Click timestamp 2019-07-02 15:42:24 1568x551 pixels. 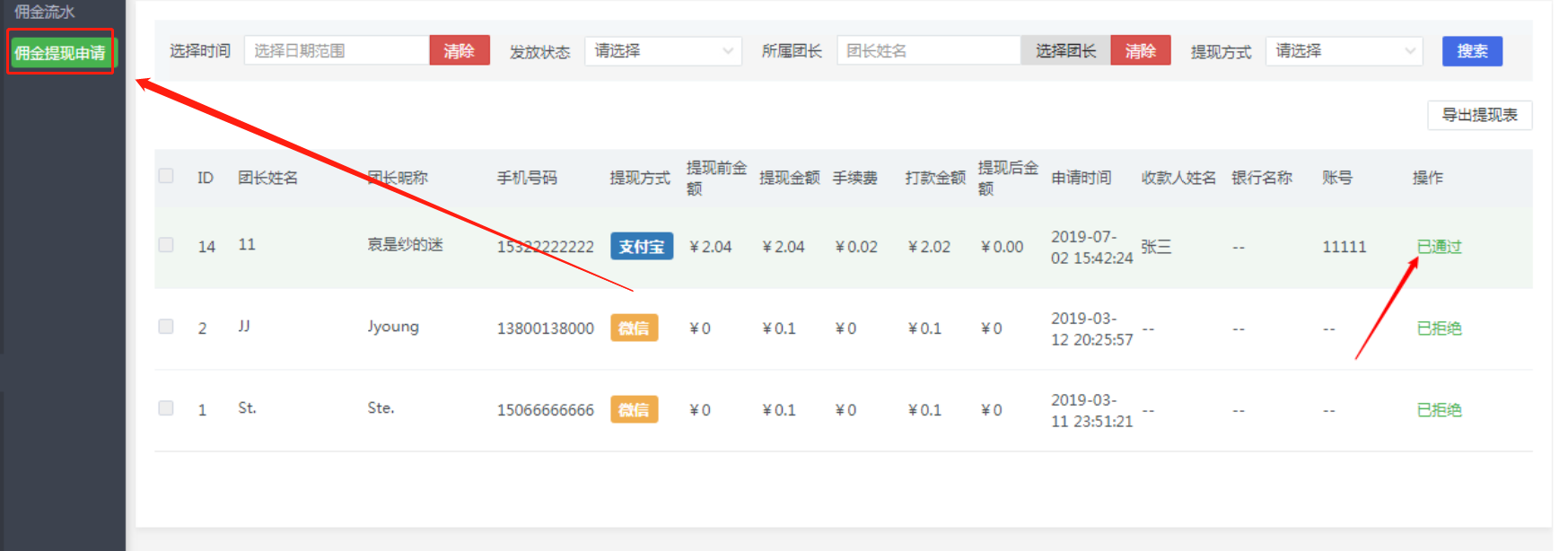coord(1091,248)
